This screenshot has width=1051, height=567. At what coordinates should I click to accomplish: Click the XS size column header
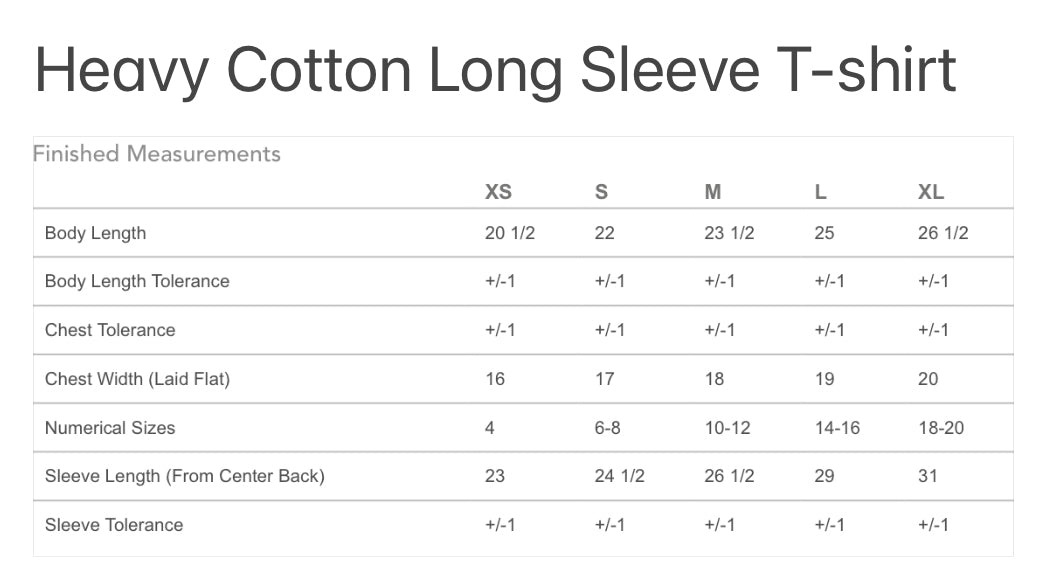coord(498,192)
